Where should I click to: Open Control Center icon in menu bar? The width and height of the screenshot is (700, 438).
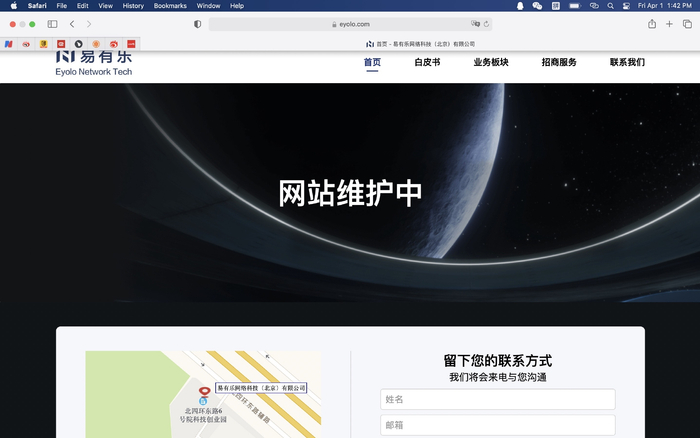[626, 6]
